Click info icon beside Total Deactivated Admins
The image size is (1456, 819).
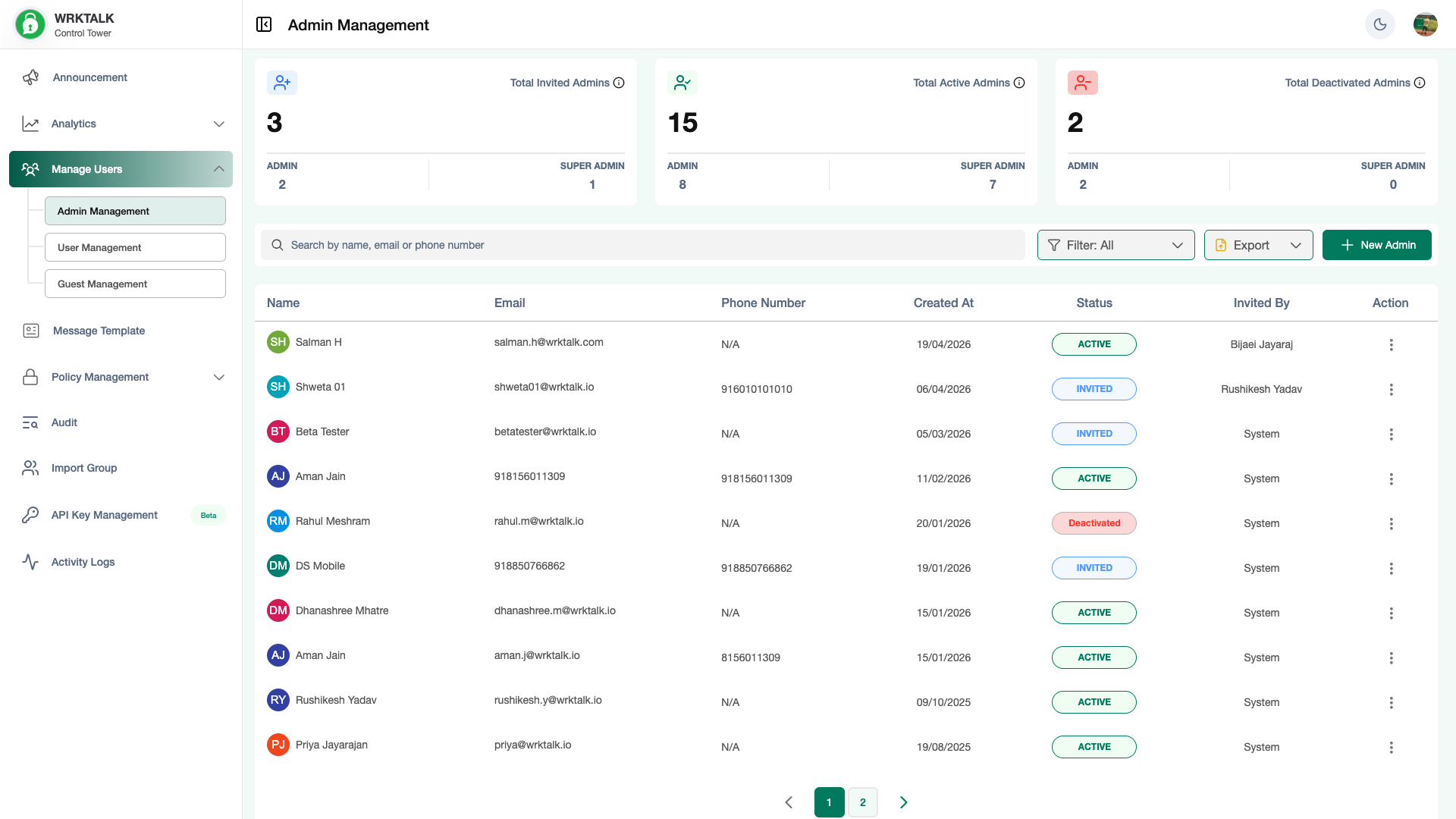1420,83
